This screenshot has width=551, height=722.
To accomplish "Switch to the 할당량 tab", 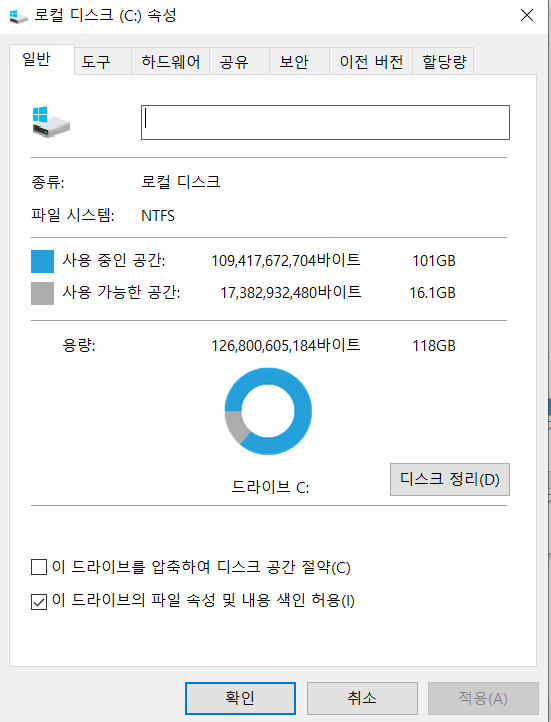I will [443, 61].
